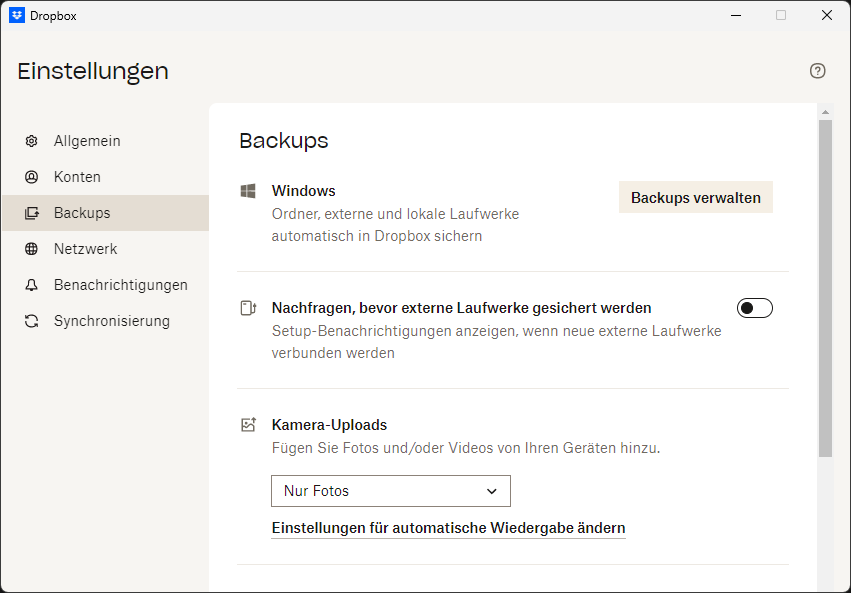Viewport: 851px width, 593px height.
Task: Open Einstellungen für automatische Wiedergabe ändern link
Action: pos(448,528)
